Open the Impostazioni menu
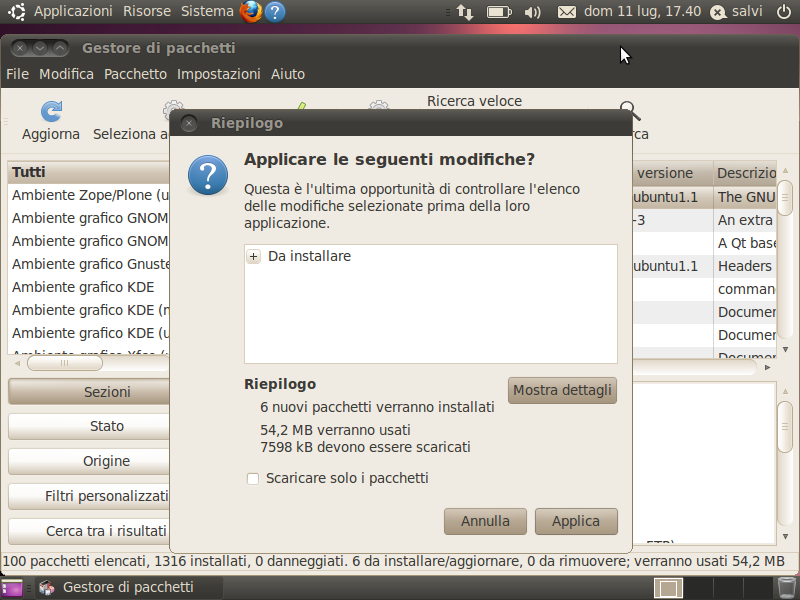The height and width of the screenshot is (600, 800). point(219,74)
